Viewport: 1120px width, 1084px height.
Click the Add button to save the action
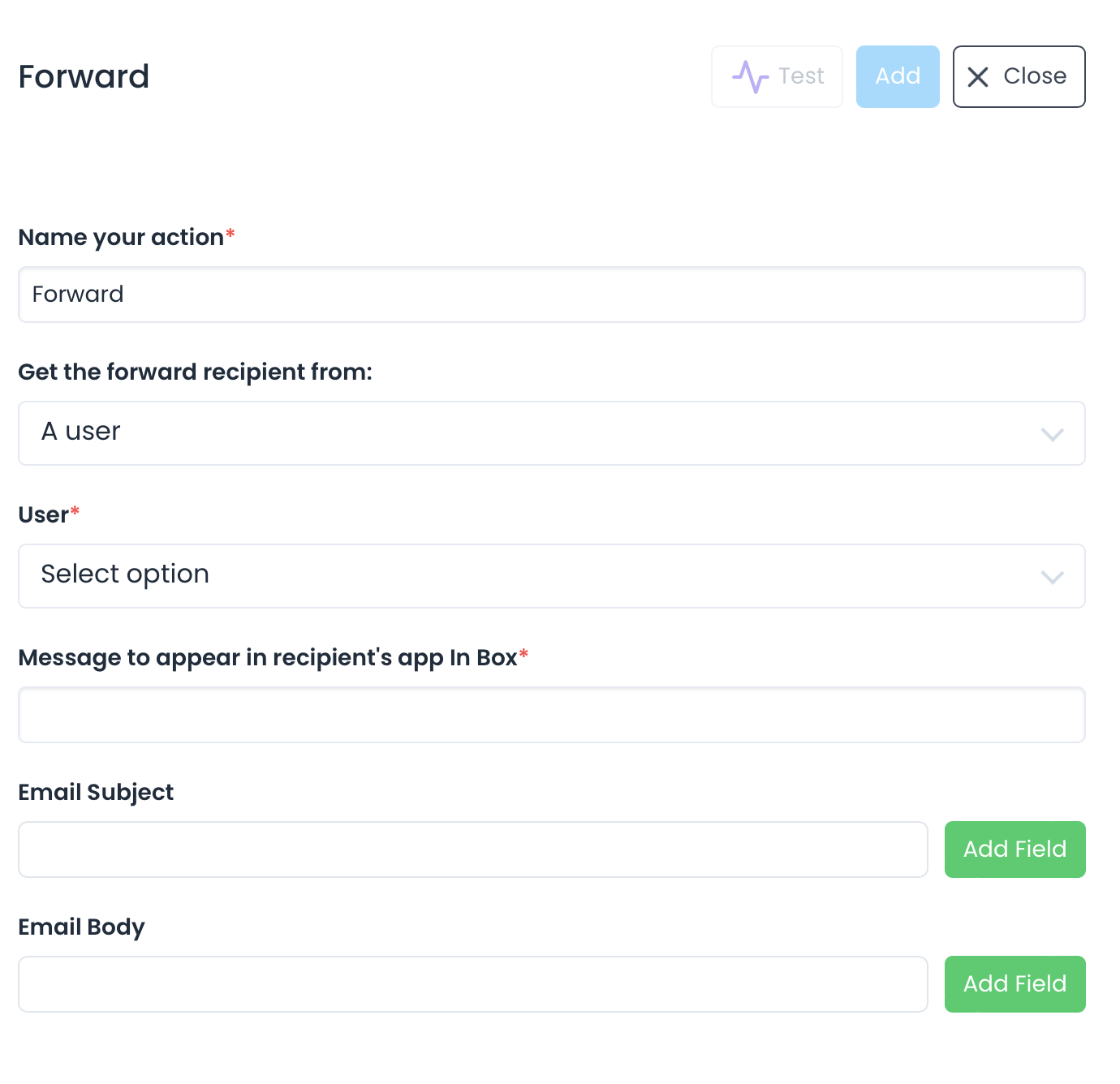click(898, 76)
